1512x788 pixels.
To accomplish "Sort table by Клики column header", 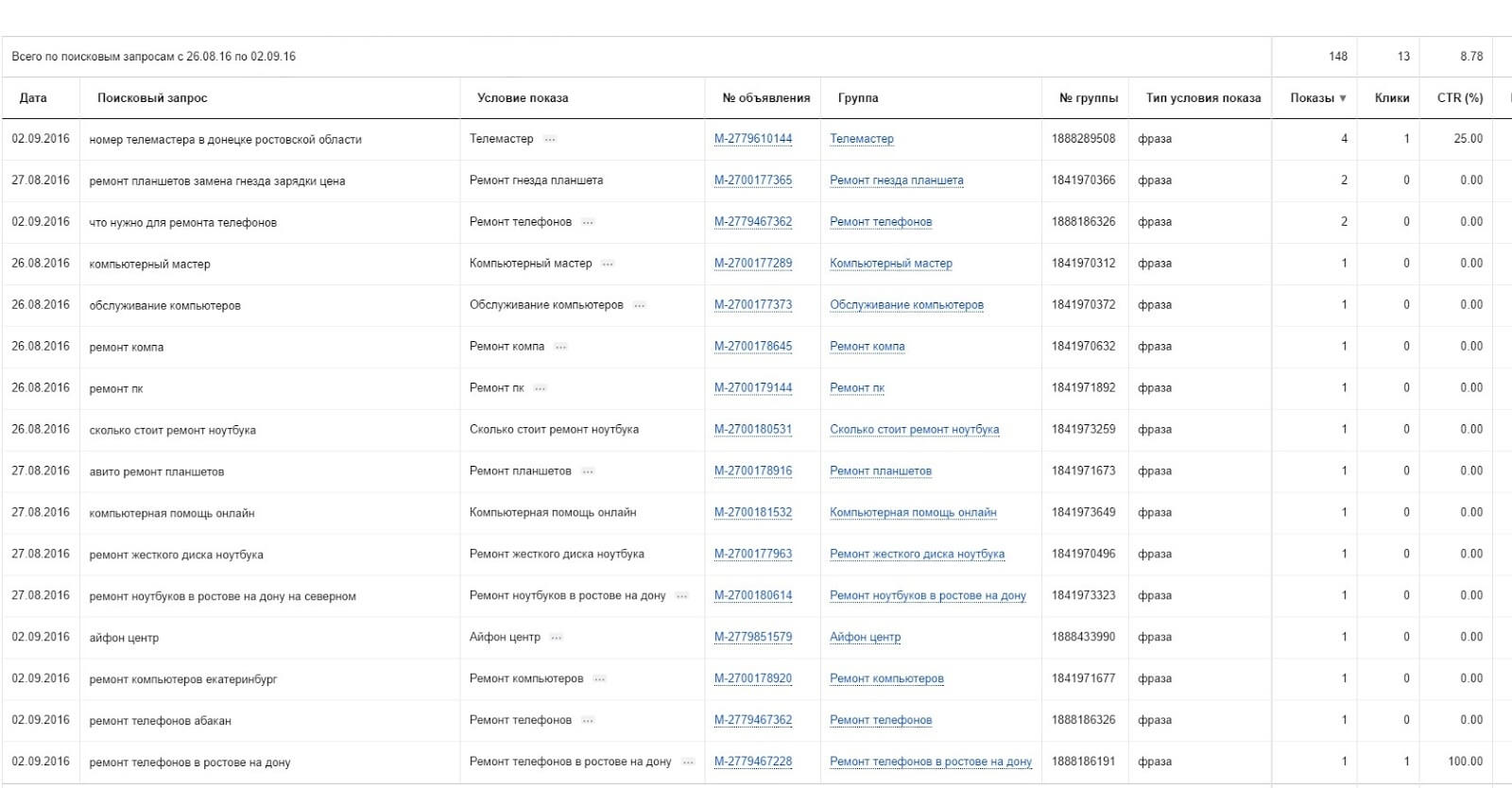I will (1391, 98).
